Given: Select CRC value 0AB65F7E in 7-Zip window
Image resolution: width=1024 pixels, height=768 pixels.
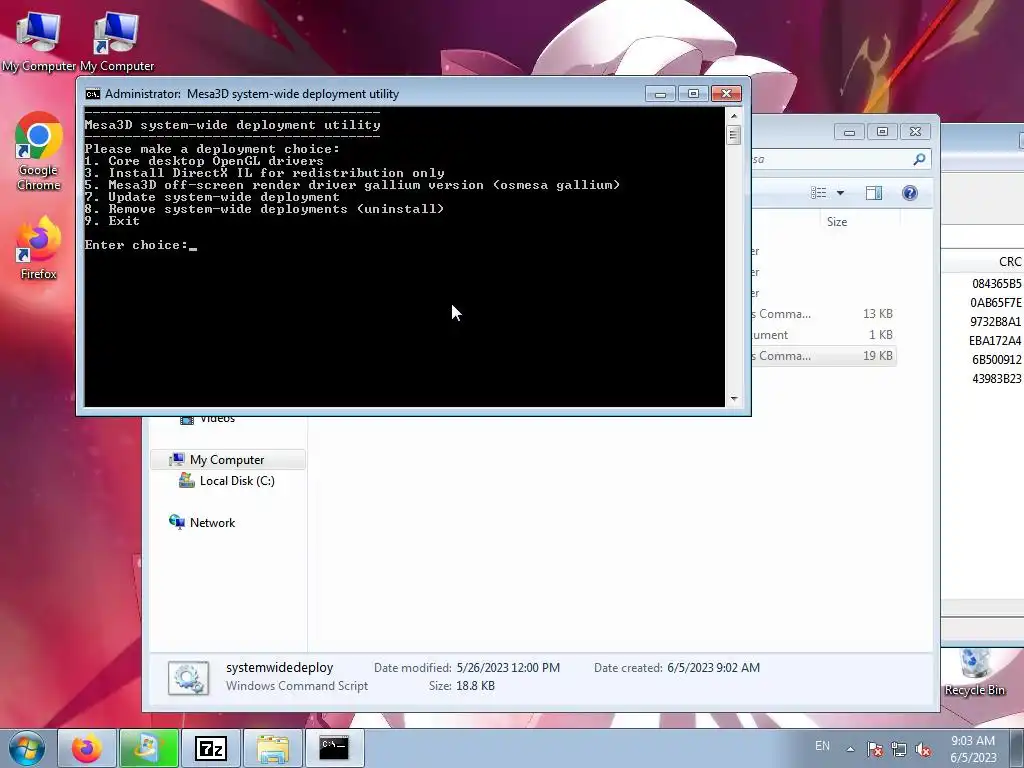Looking at the screenshot, I should (x=995, y=302).
